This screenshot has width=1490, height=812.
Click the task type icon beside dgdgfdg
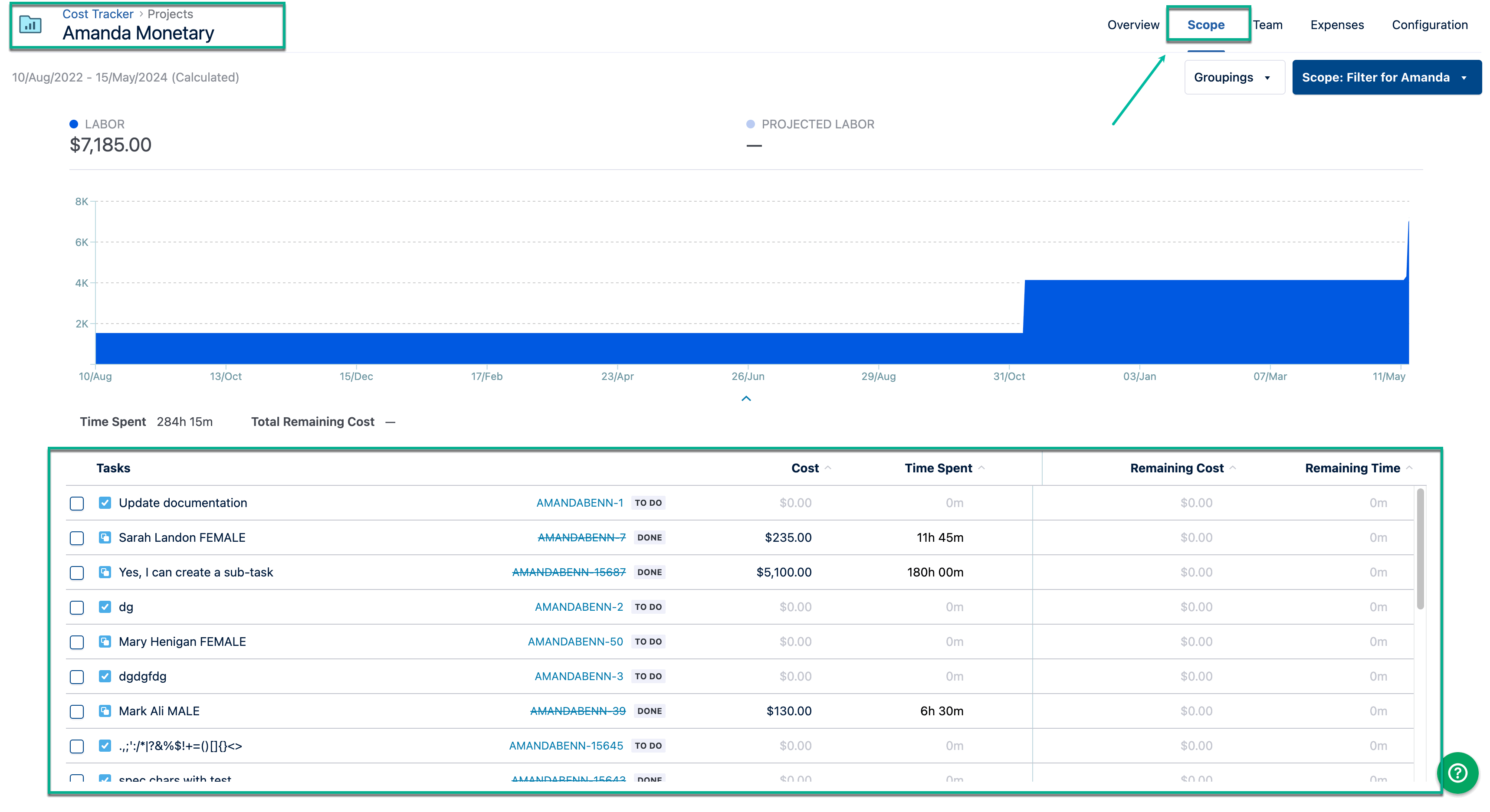(105, 676)
